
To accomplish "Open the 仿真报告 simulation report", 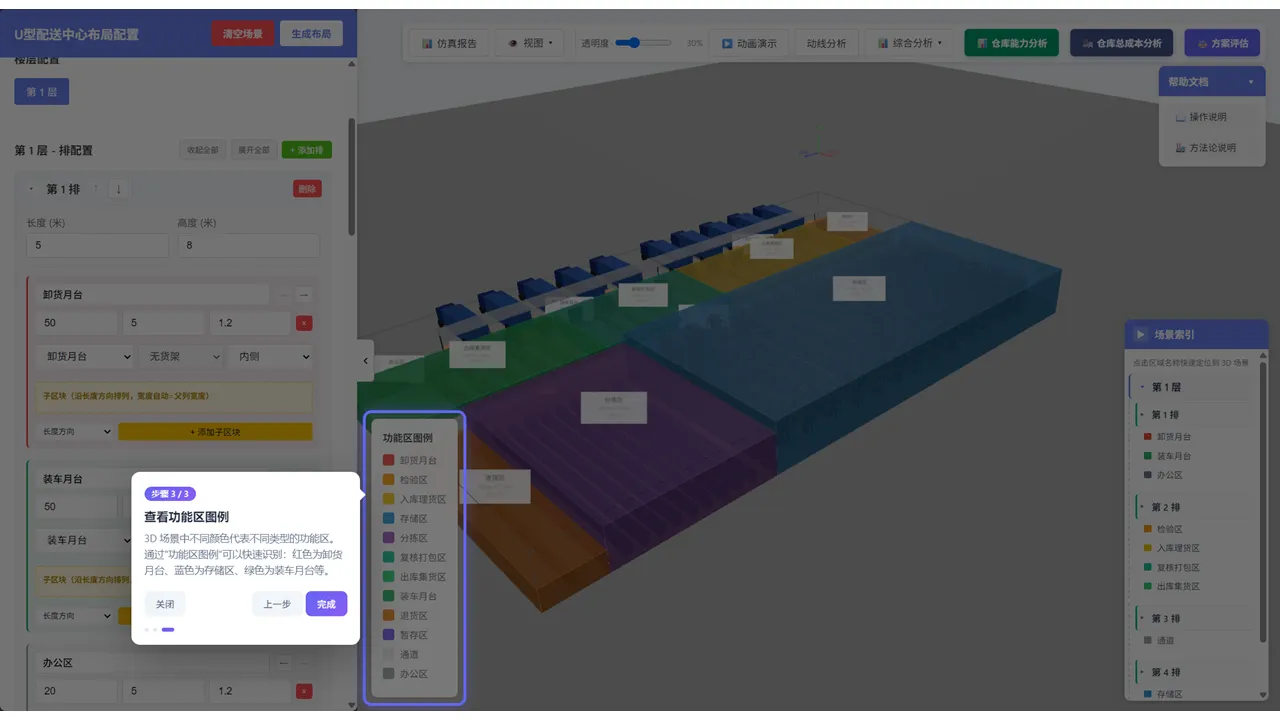I will click(x=449, y=43).
